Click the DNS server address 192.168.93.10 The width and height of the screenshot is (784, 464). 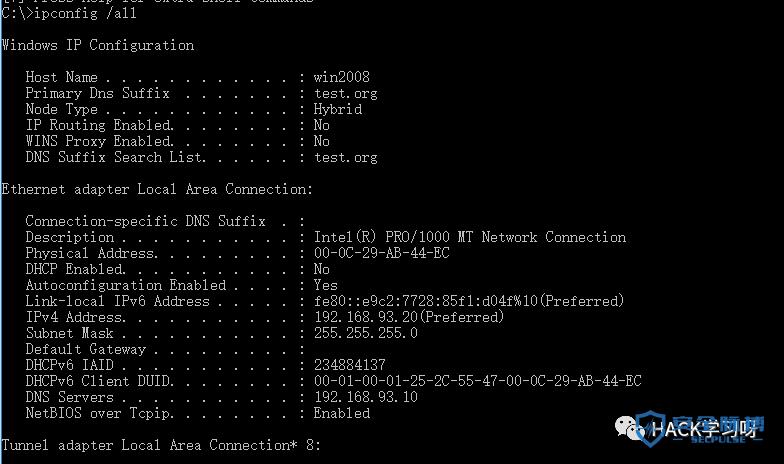[x=366, y=397]
